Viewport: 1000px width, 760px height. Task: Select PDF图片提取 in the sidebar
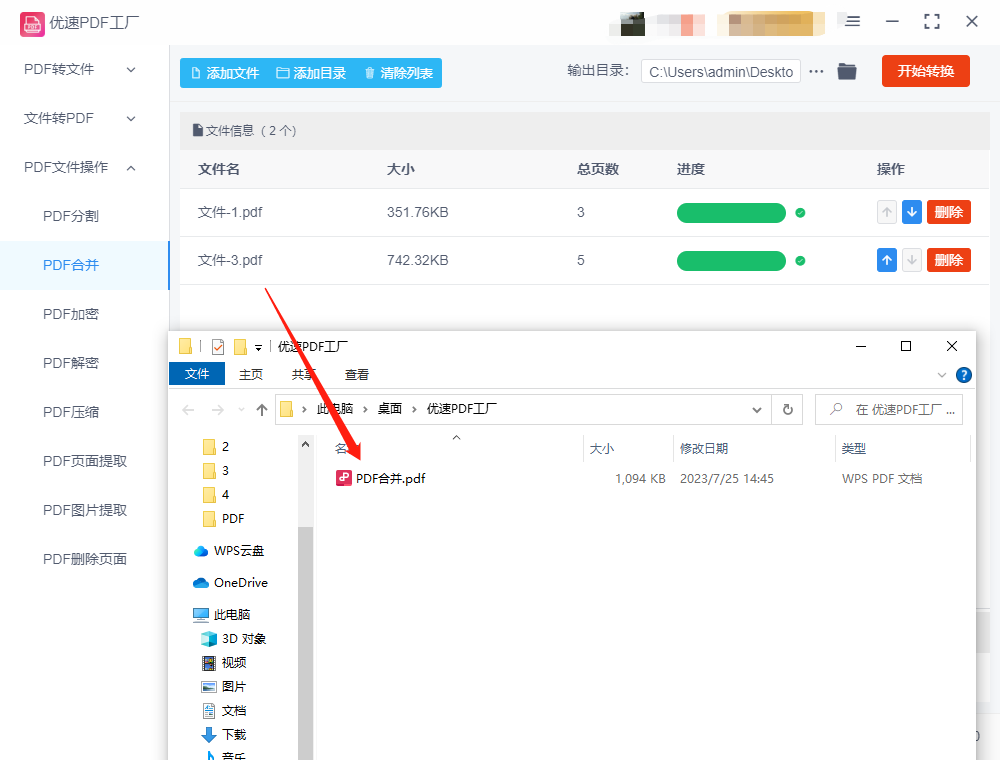tap(84, 511)
